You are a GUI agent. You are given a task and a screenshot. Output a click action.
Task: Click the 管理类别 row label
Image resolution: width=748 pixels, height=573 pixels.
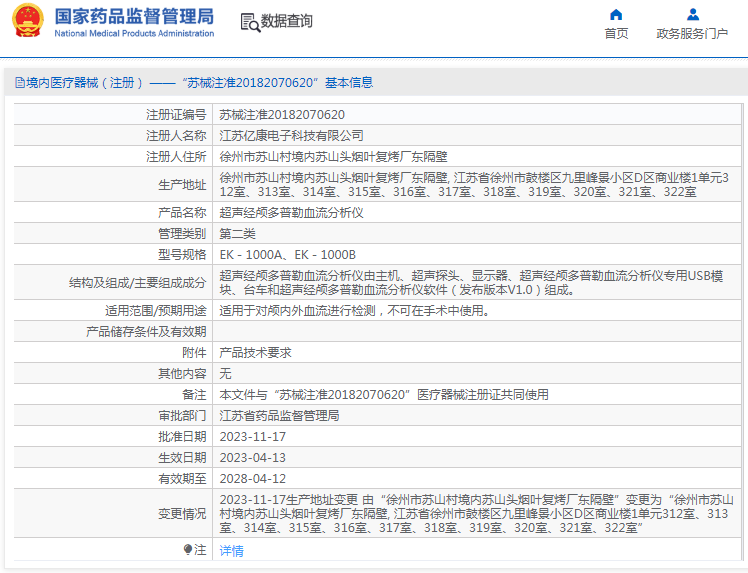coord(182,233)
